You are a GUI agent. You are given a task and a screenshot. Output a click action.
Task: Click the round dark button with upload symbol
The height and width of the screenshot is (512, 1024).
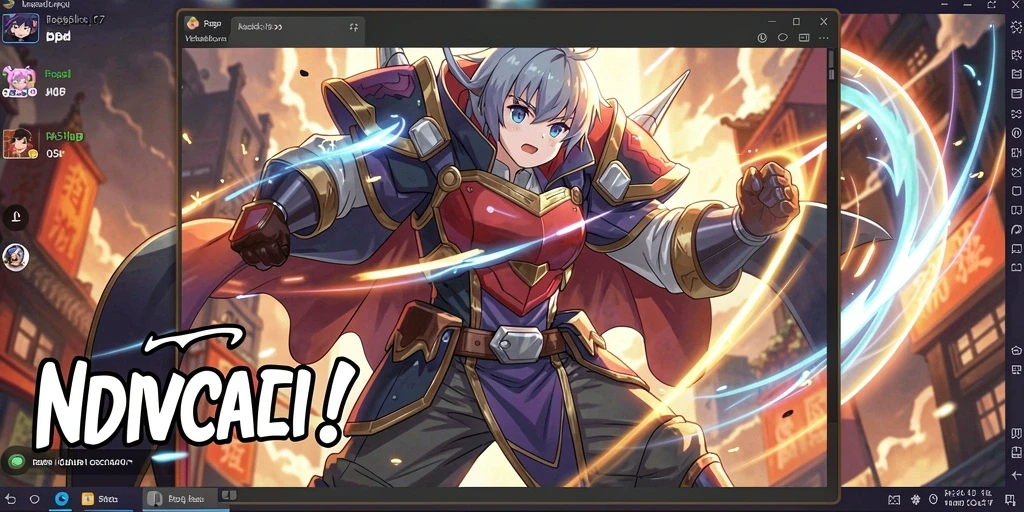(x=15, y=216)
